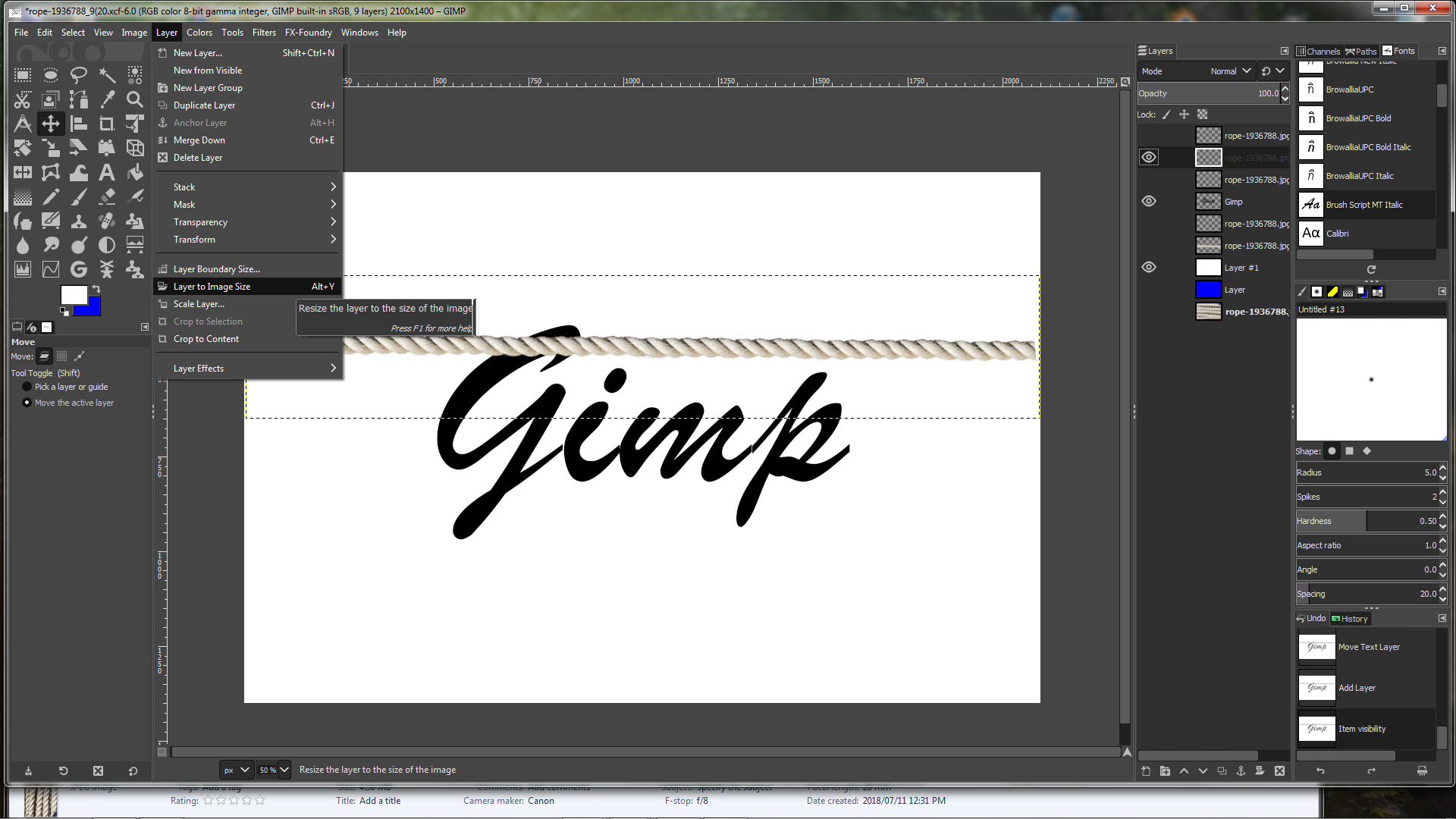This screenshot has height=819, width=1456.
Task: Open the Colors menu
Action: pyautogui.click(x=199, y=33)
